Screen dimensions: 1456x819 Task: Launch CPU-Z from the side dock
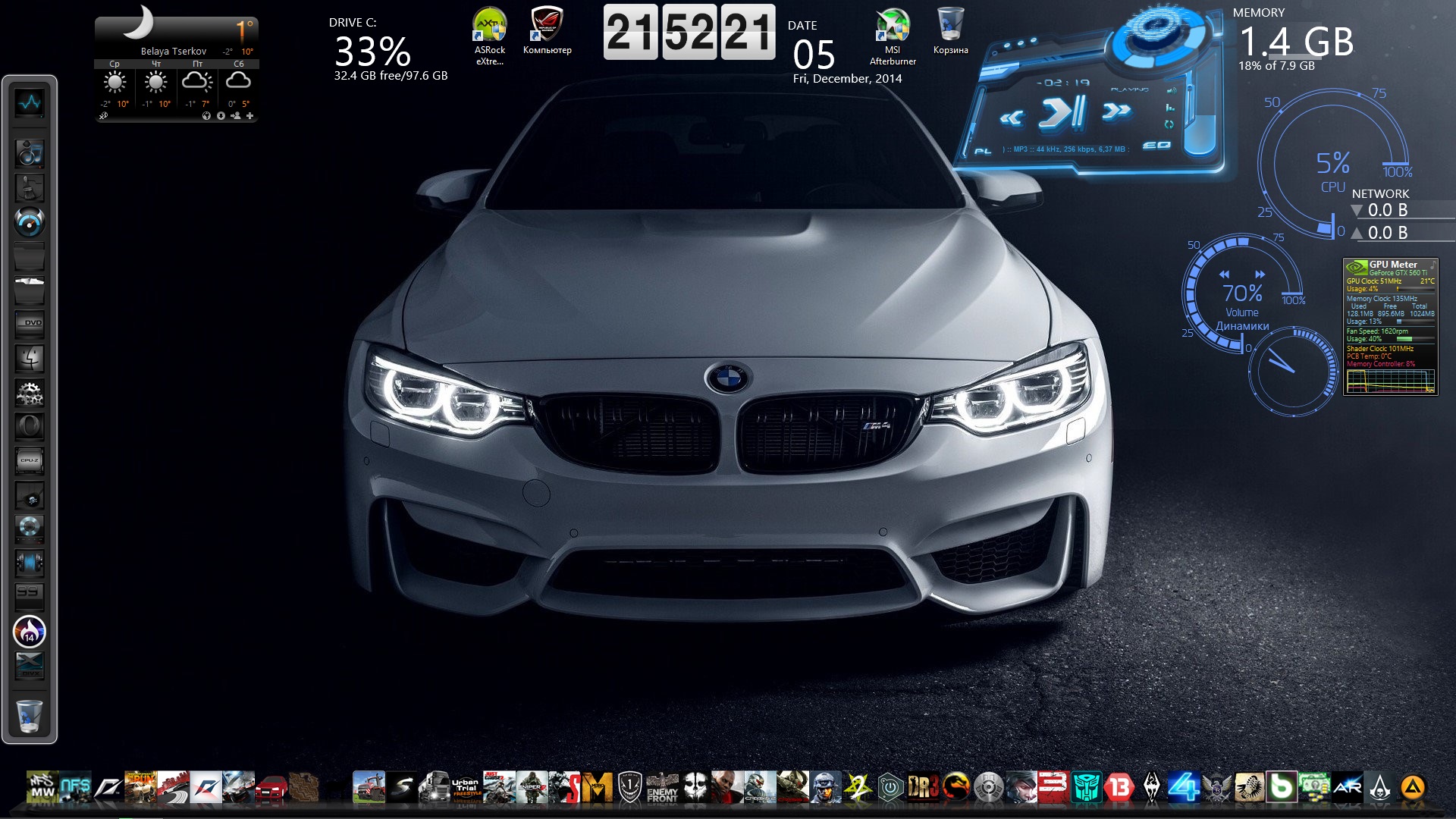(x=30, y=460)
